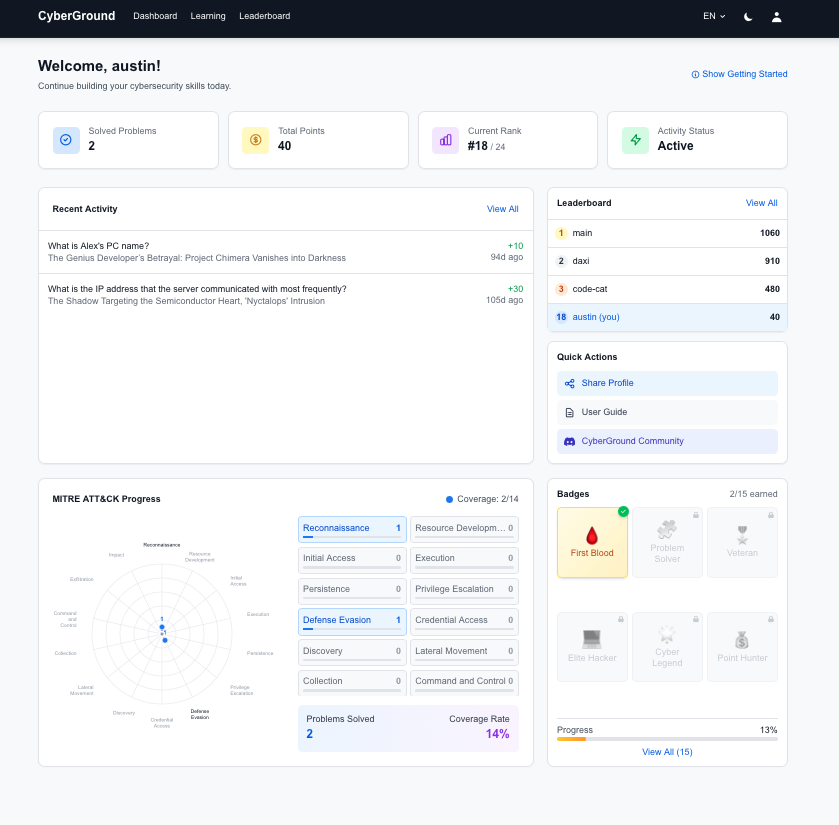Click the Coverage indicator dot

[449, 498]
